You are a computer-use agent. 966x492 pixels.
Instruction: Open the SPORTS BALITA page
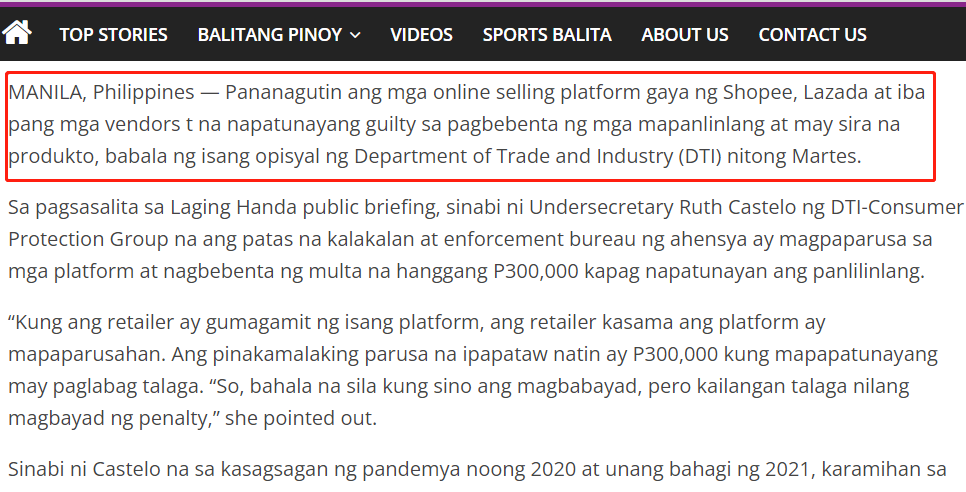(547, 35)
